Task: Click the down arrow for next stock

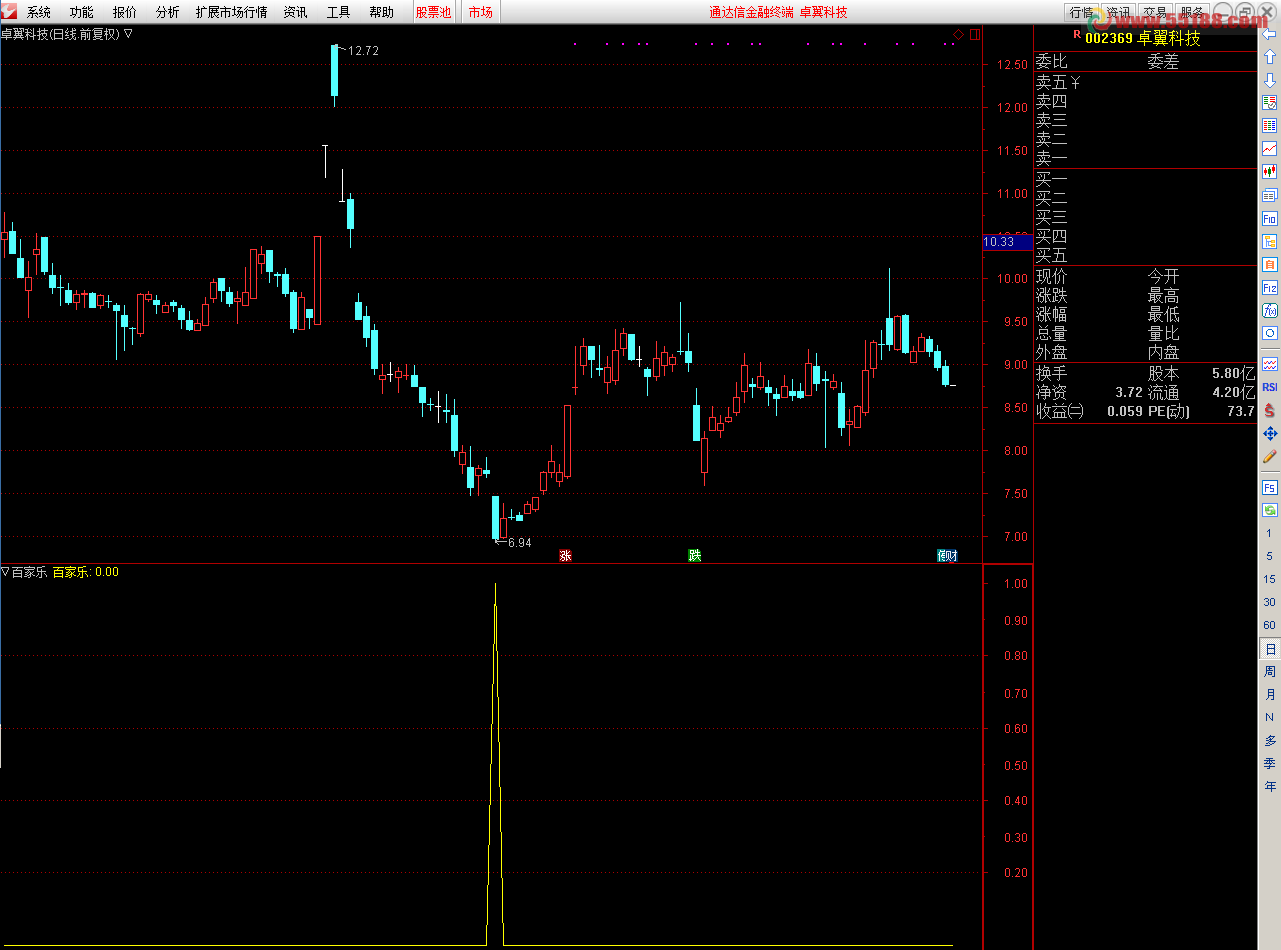Action: click(1270, 80)
